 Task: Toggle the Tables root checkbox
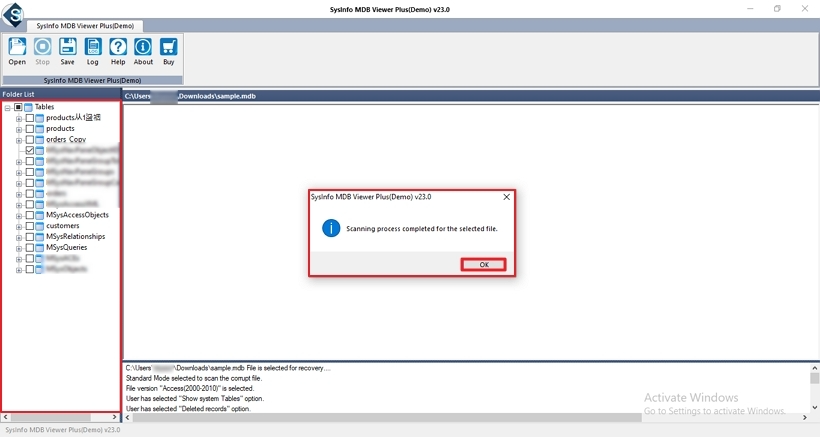click(18, 107)
